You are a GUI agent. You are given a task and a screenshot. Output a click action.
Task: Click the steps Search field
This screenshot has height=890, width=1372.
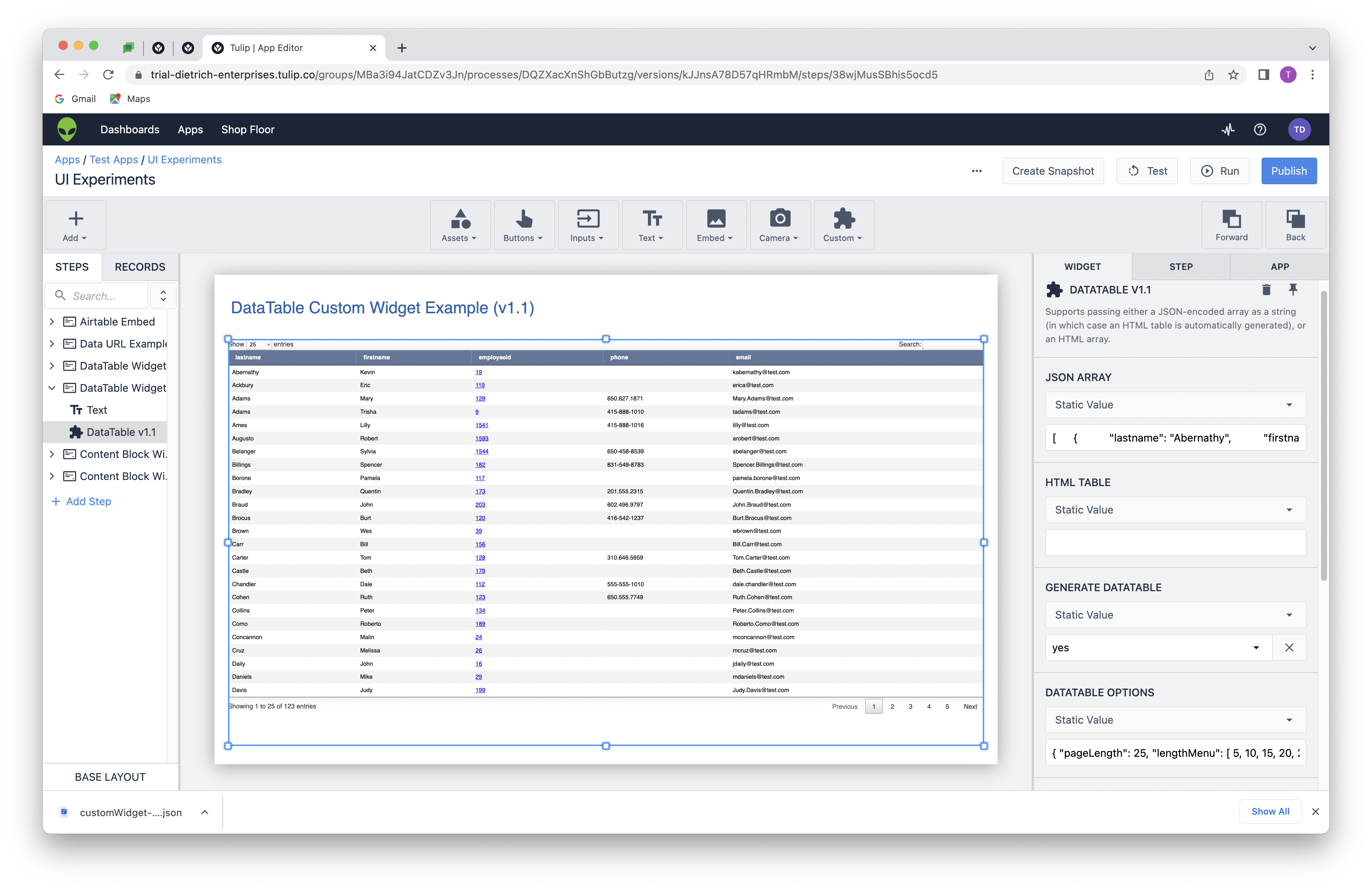(97, 296)
